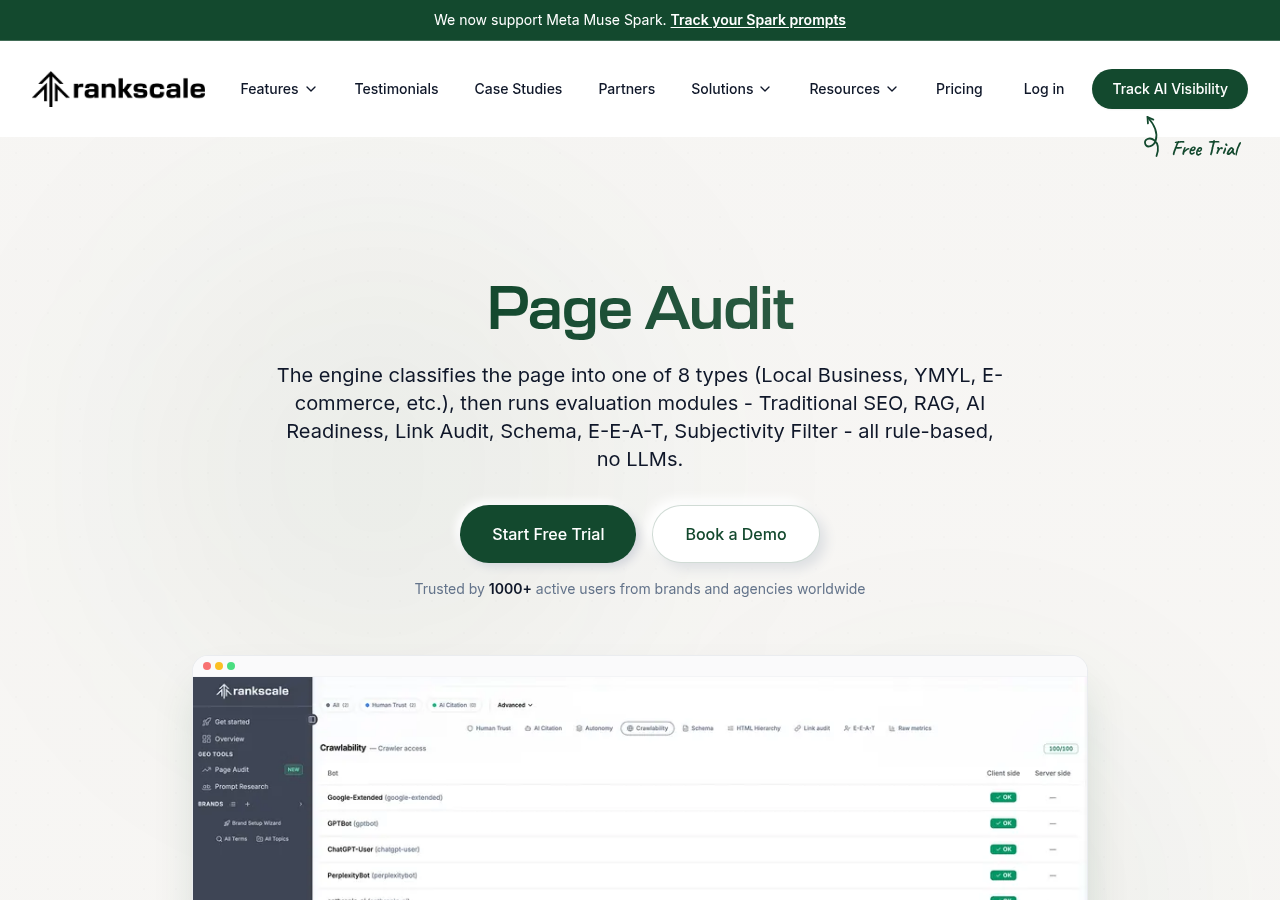Open Prompt Research in the preview sidebar
This screenshot has width=1280, height=900.
[x=235, y=787]
